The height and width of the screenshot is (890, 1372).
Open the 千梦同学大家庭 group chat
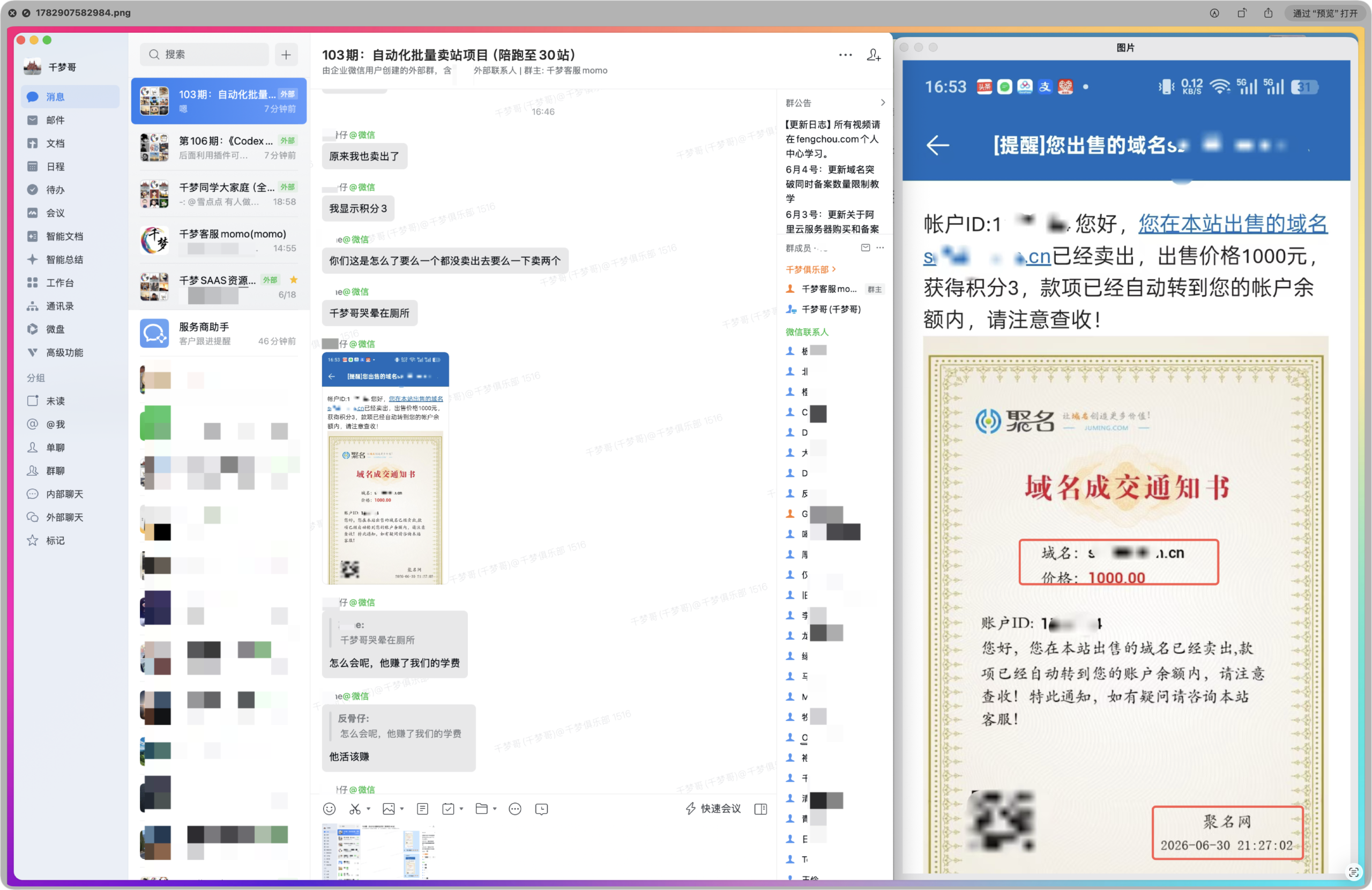coord(219,194)
